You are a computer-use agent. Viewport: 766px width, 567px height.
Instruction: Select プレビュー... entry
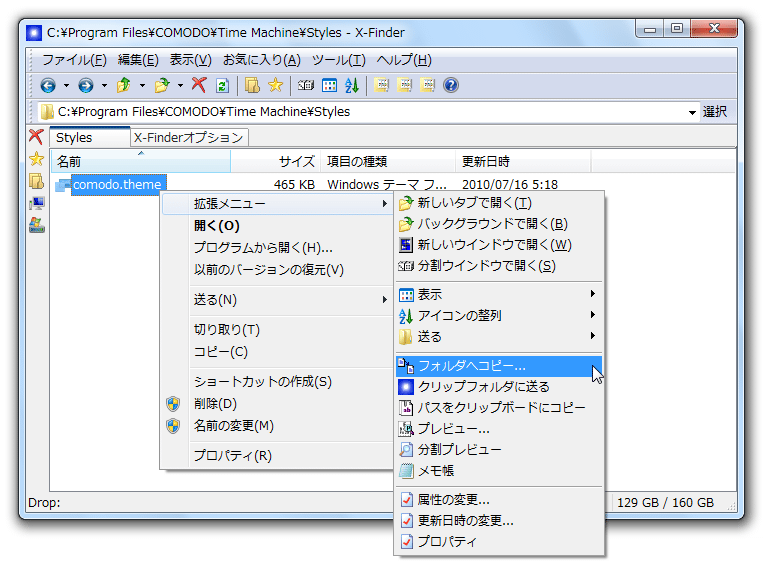coord(498,429)
